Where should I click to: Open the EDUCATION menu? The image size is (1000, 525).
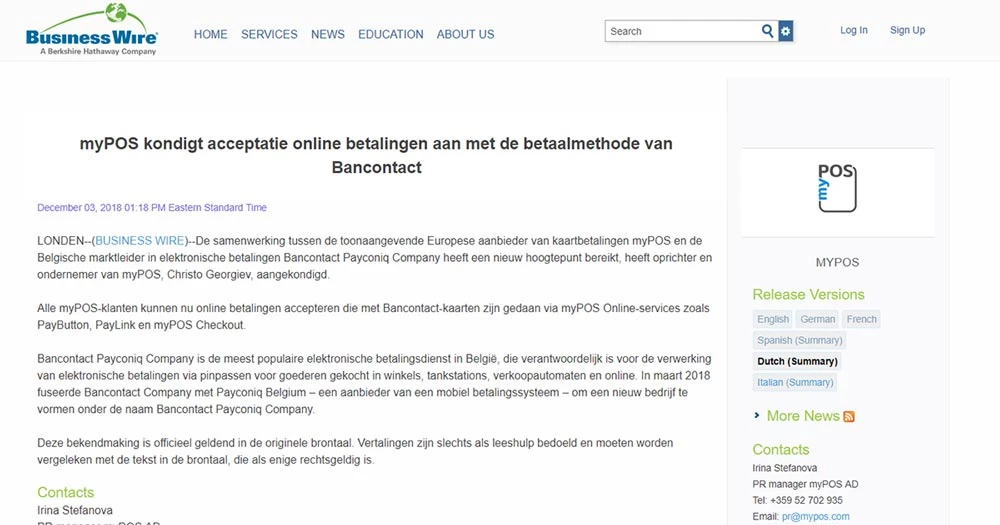click(x=391, y=34)
